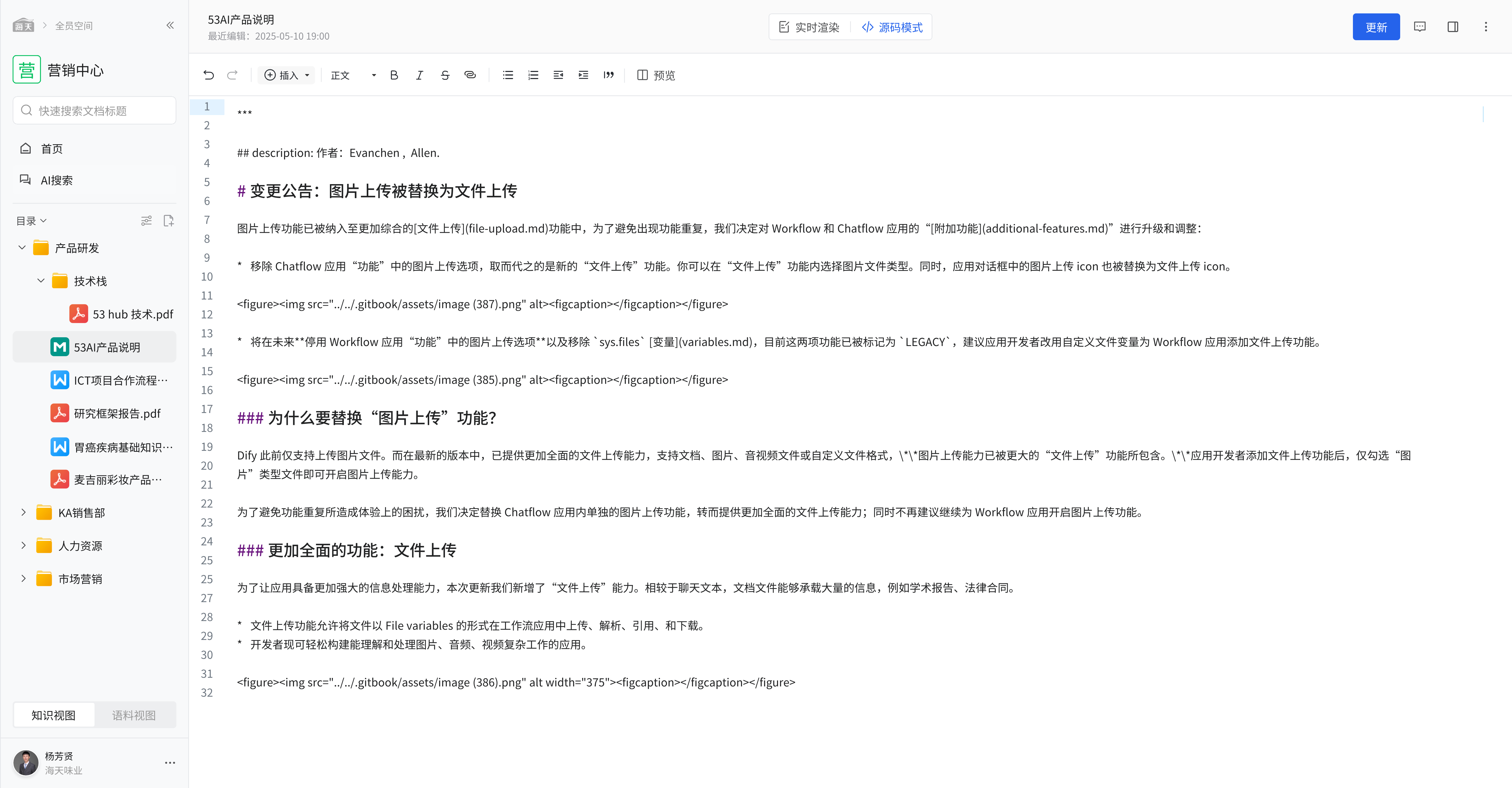Open the comments panel icon
This screenshot has width=1512, height=788.
pos(1419,27)
